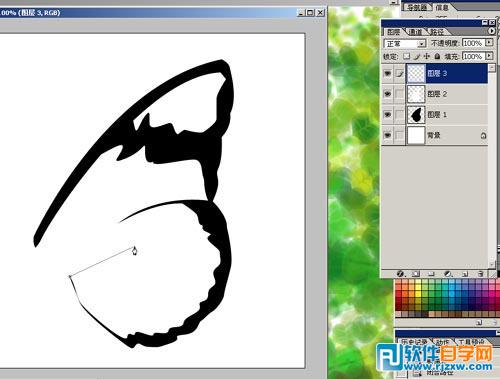Minimize the Layers panel
This screenshot has width=500, height=379.
pyautogui.click(x=485, y=22)
